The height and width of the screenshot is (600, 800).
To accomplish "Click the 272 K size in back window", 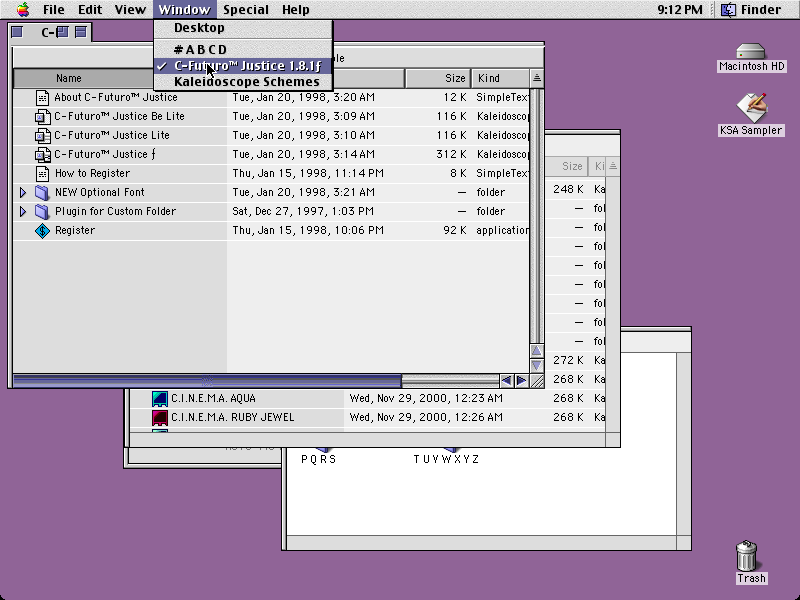I will 568,360.
